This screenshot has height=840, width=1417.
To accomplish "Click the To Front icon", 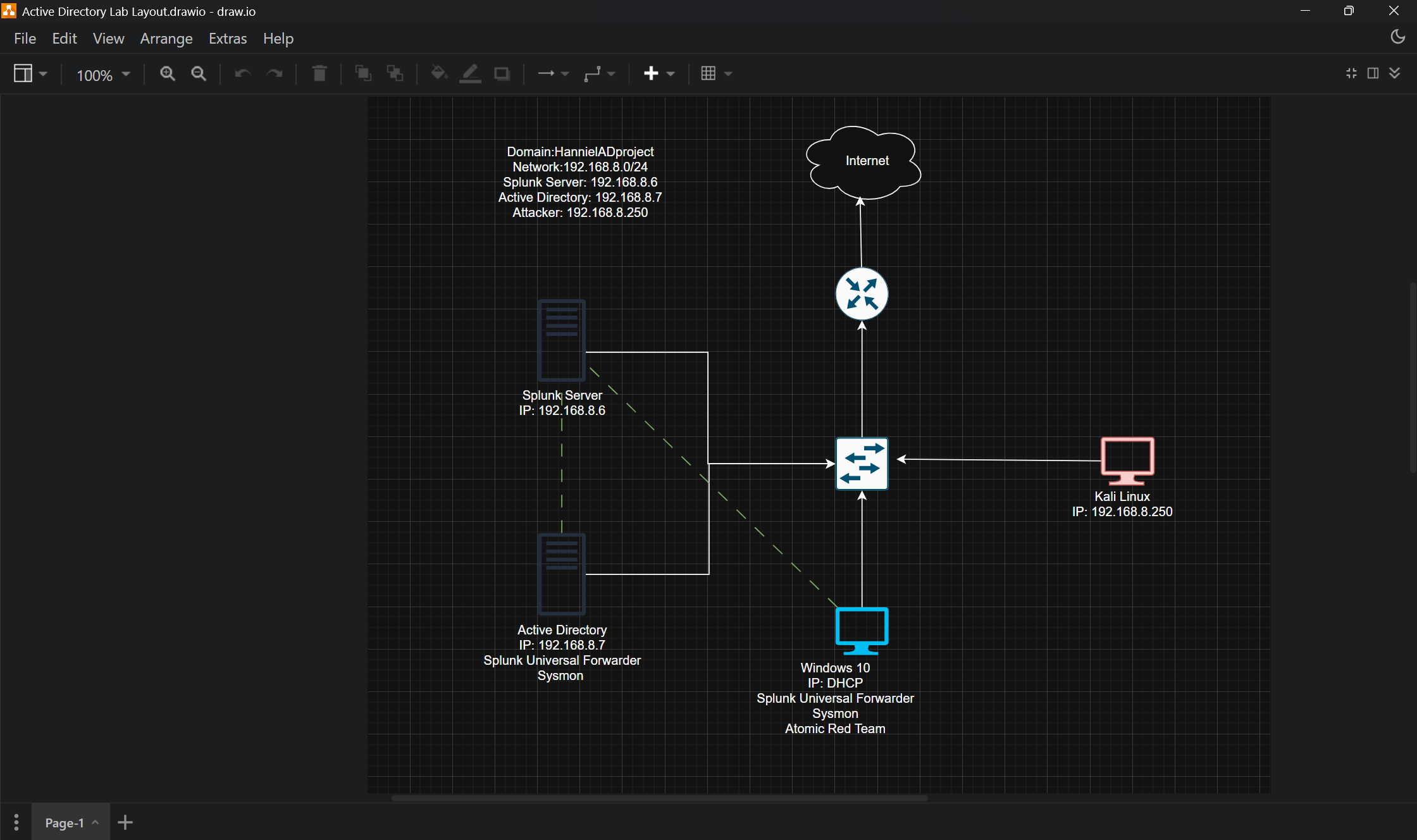I will [x=363, y=74].
